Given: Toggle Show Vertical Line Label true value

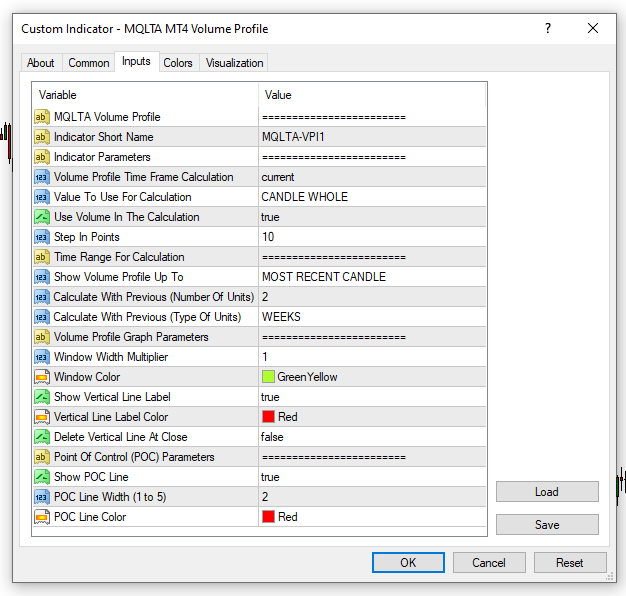Looking at the screenshot, I should [x=372, y=397].
